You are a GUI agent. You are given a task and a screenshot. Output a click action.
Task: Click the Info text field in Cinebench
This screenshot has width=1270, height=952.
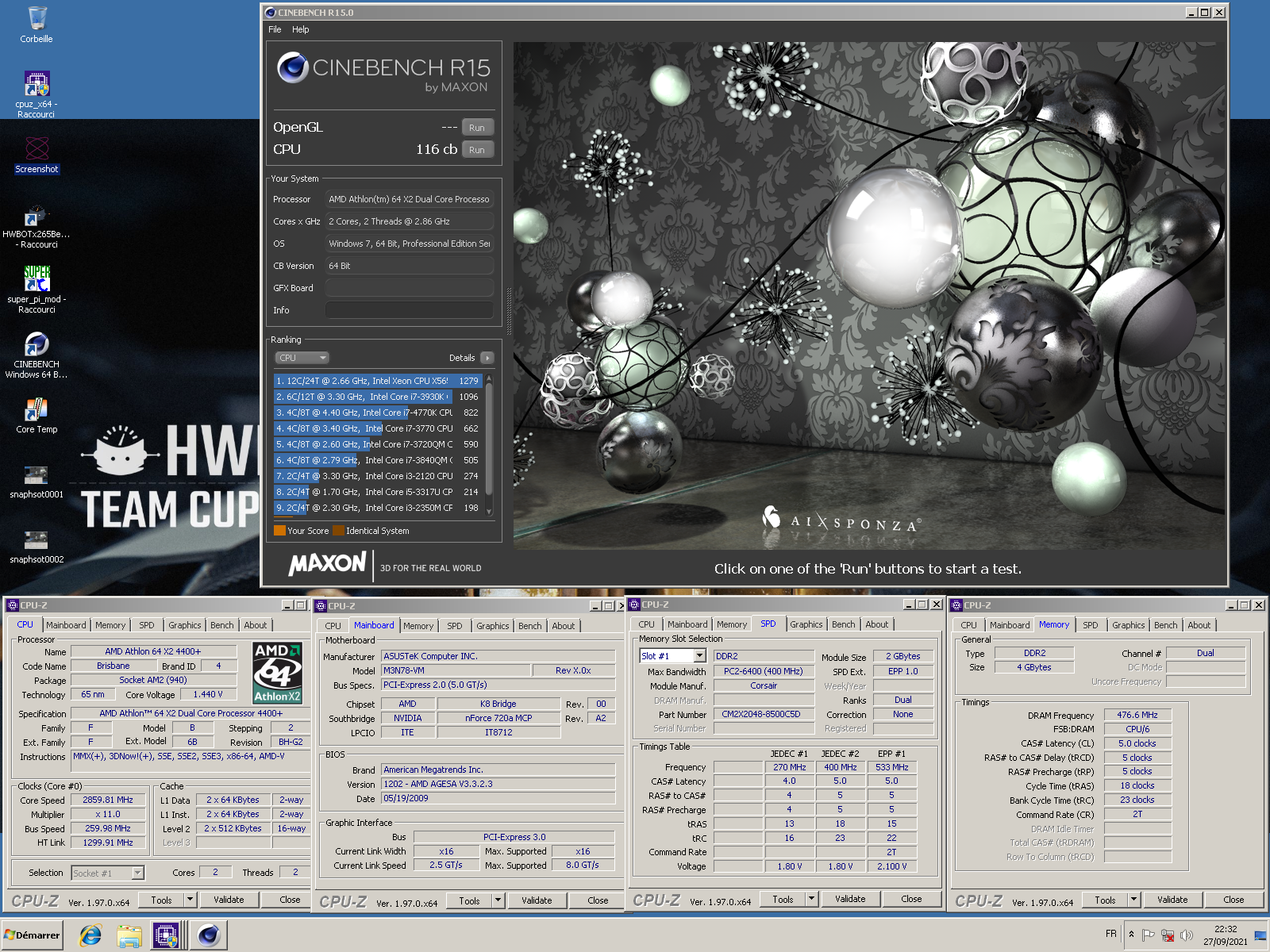tap(410, 310)
